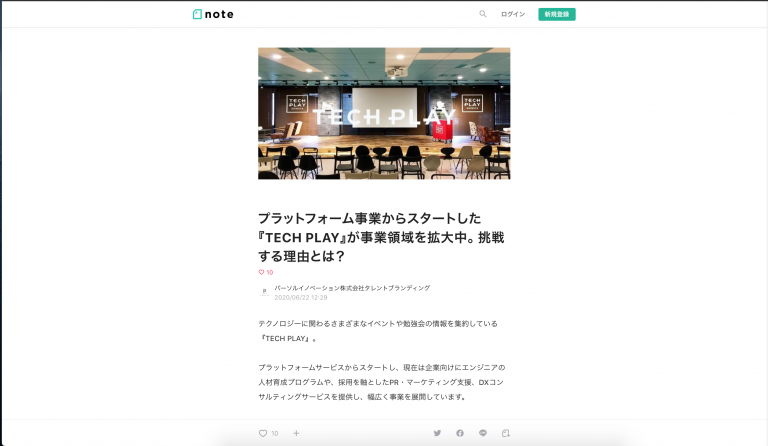Open the author's profile avatar

(264, 292)
